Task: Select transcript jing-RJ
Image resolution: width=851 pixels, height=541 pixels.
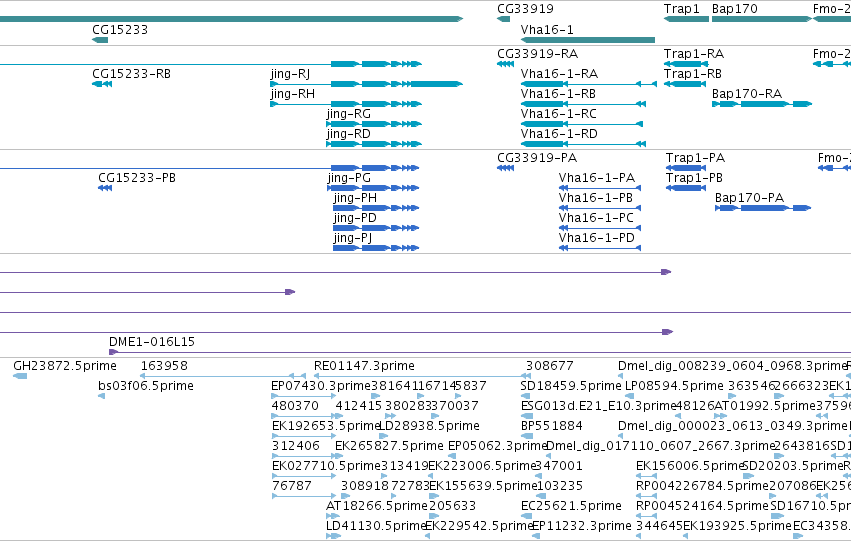Action: pos(290,74)
